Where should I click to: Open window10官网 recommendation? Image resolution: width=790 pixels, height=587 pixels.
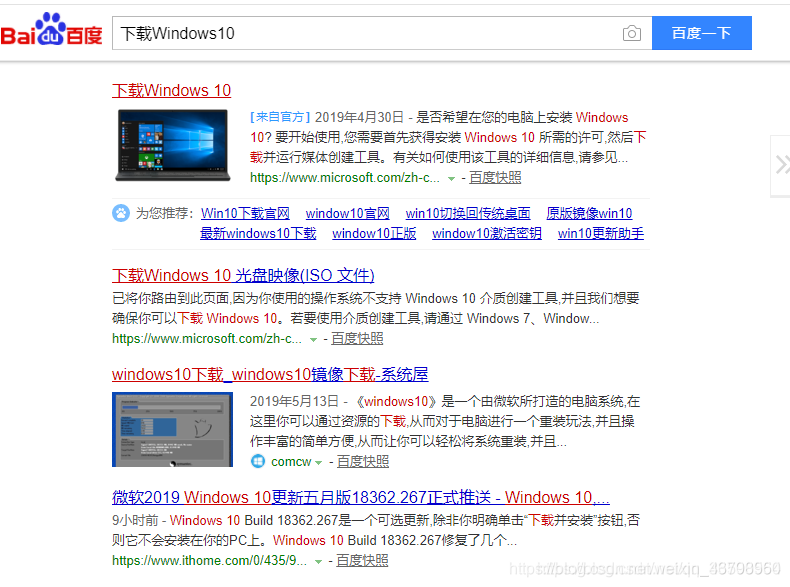tap(348, 214)
